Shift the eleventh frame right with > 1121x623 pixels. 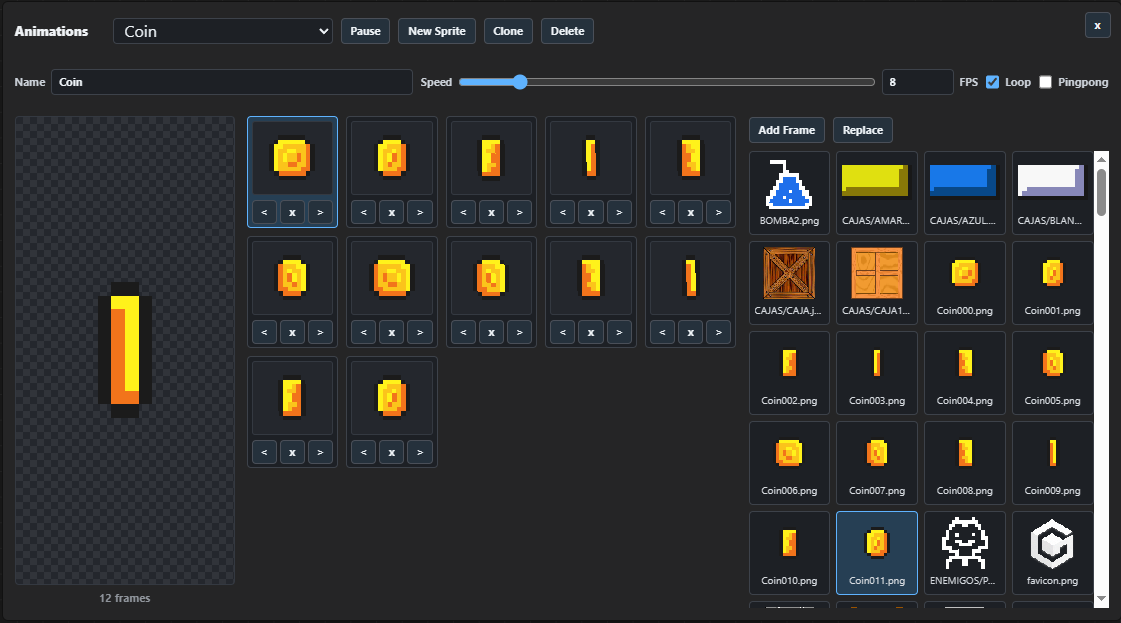320,452
